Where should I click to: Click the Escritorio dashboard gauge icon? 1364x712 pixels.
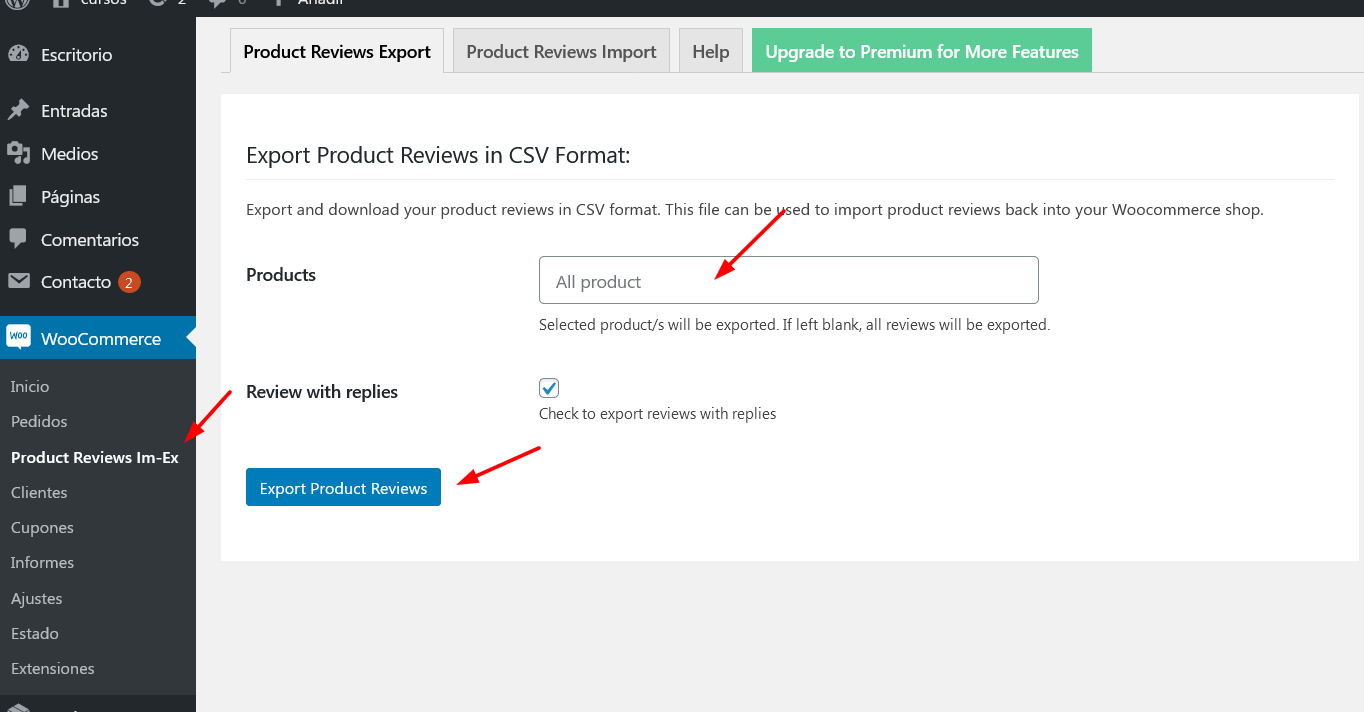[x=18, y=55]
